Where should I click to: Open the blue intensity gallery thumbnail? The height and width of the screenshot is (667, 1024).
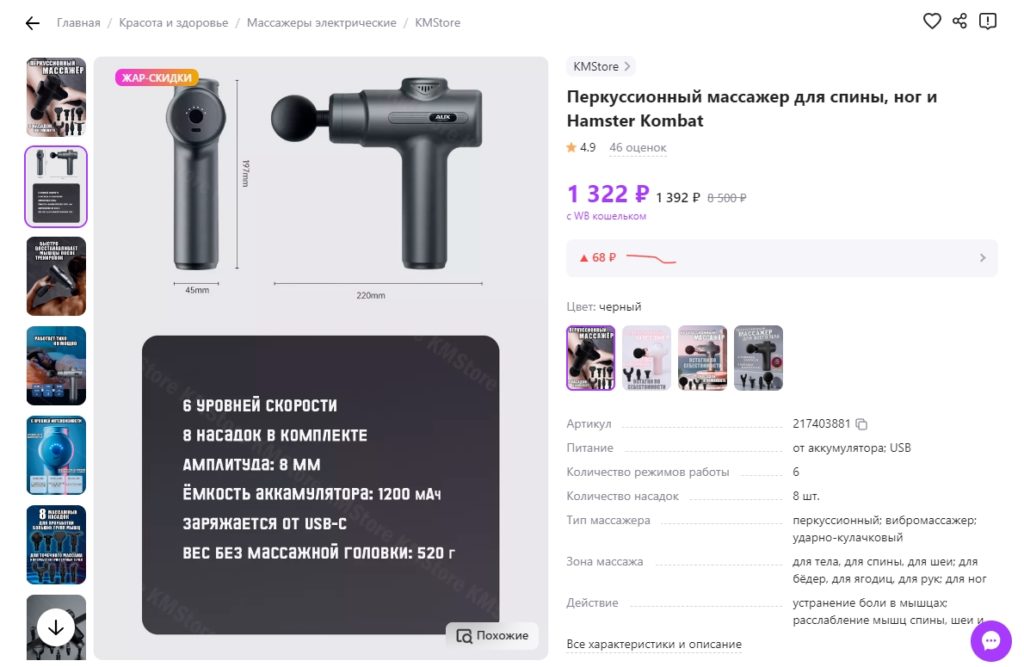(56, 455)
